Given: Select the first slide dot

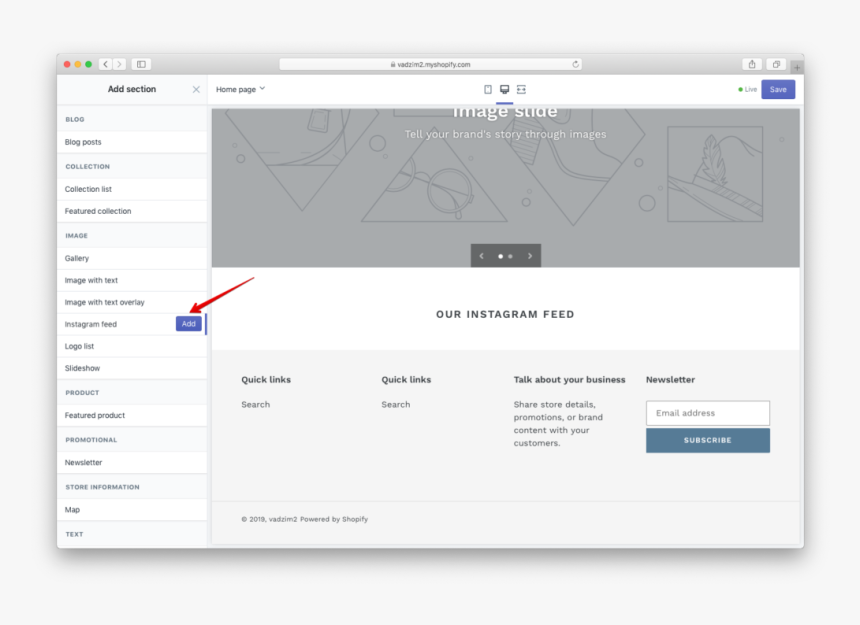Looking at the screenshot, I should coord(500,256).
